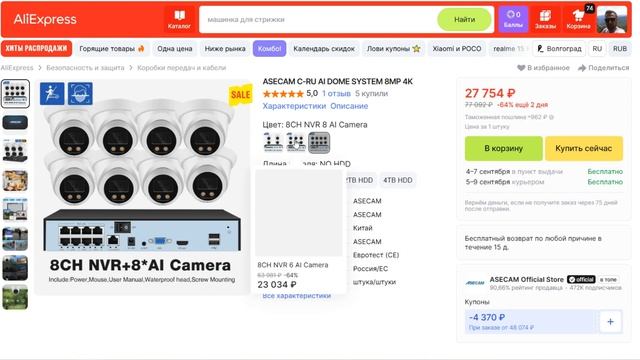Open the Волгоград location selector
The height and width of the screenshot is (360, 640).
(559, 49)
